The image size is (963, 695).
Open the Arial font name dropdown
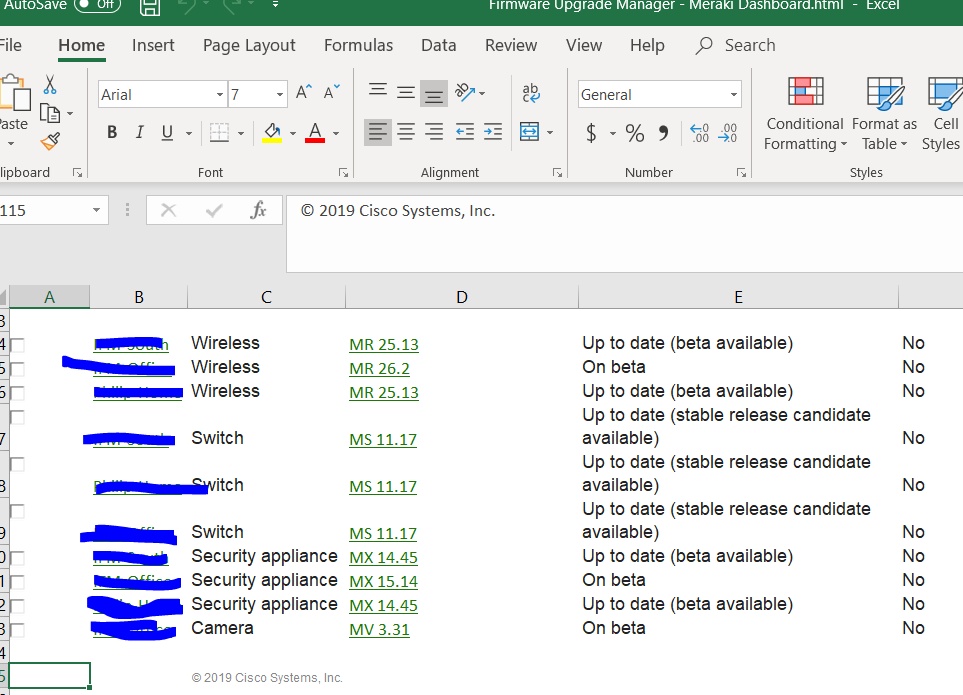pos(220,95)
